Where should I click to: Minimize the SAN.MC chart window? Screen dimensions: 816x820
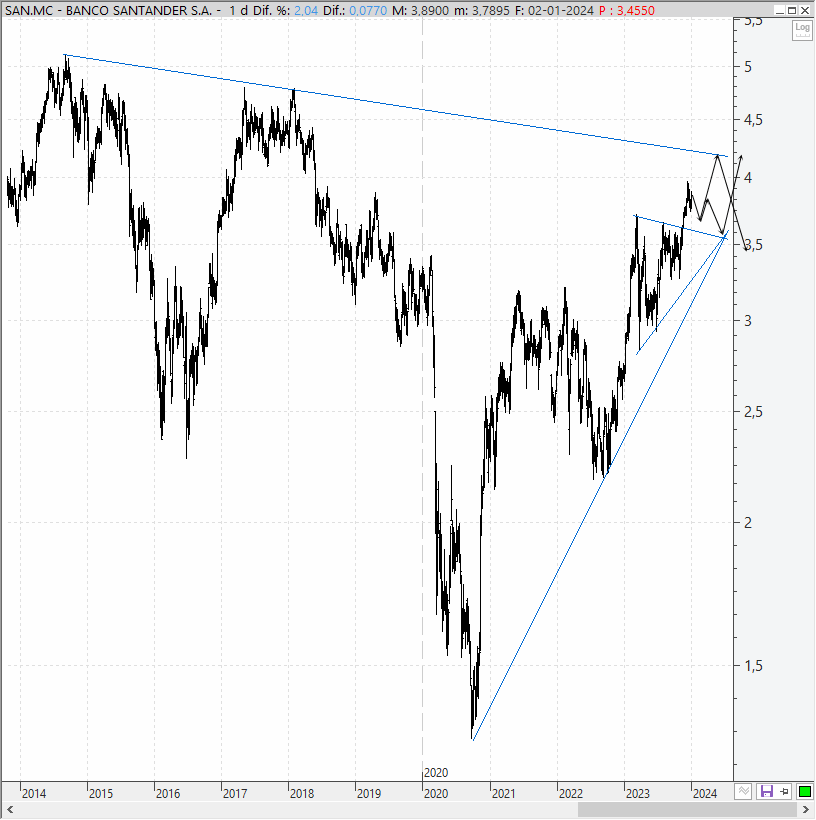click(x=780, y=10)
